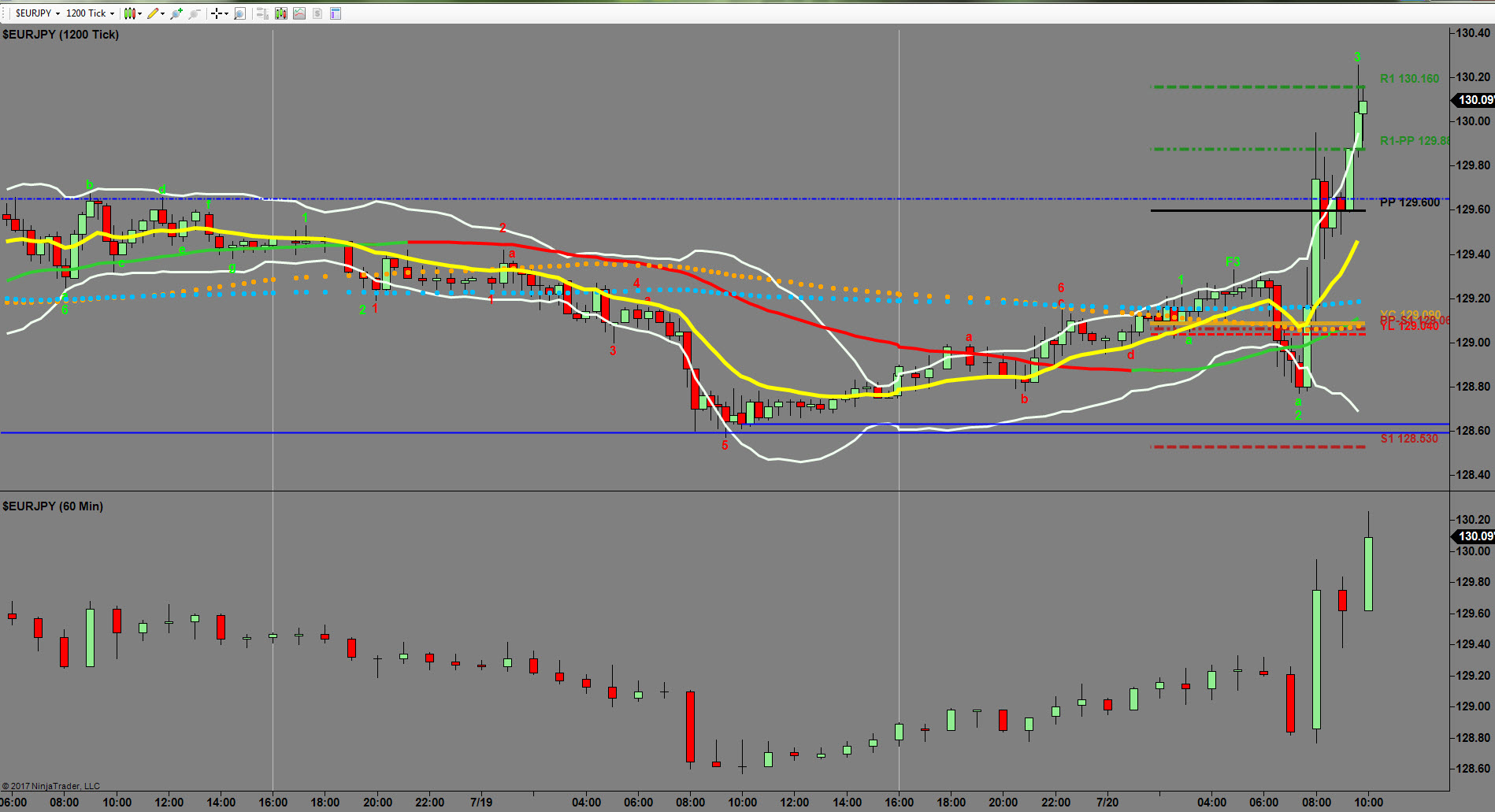Toggle the Chart Trader icon
The height and width of the screenshot is (812, 1495).
click(x=263, y=13)
